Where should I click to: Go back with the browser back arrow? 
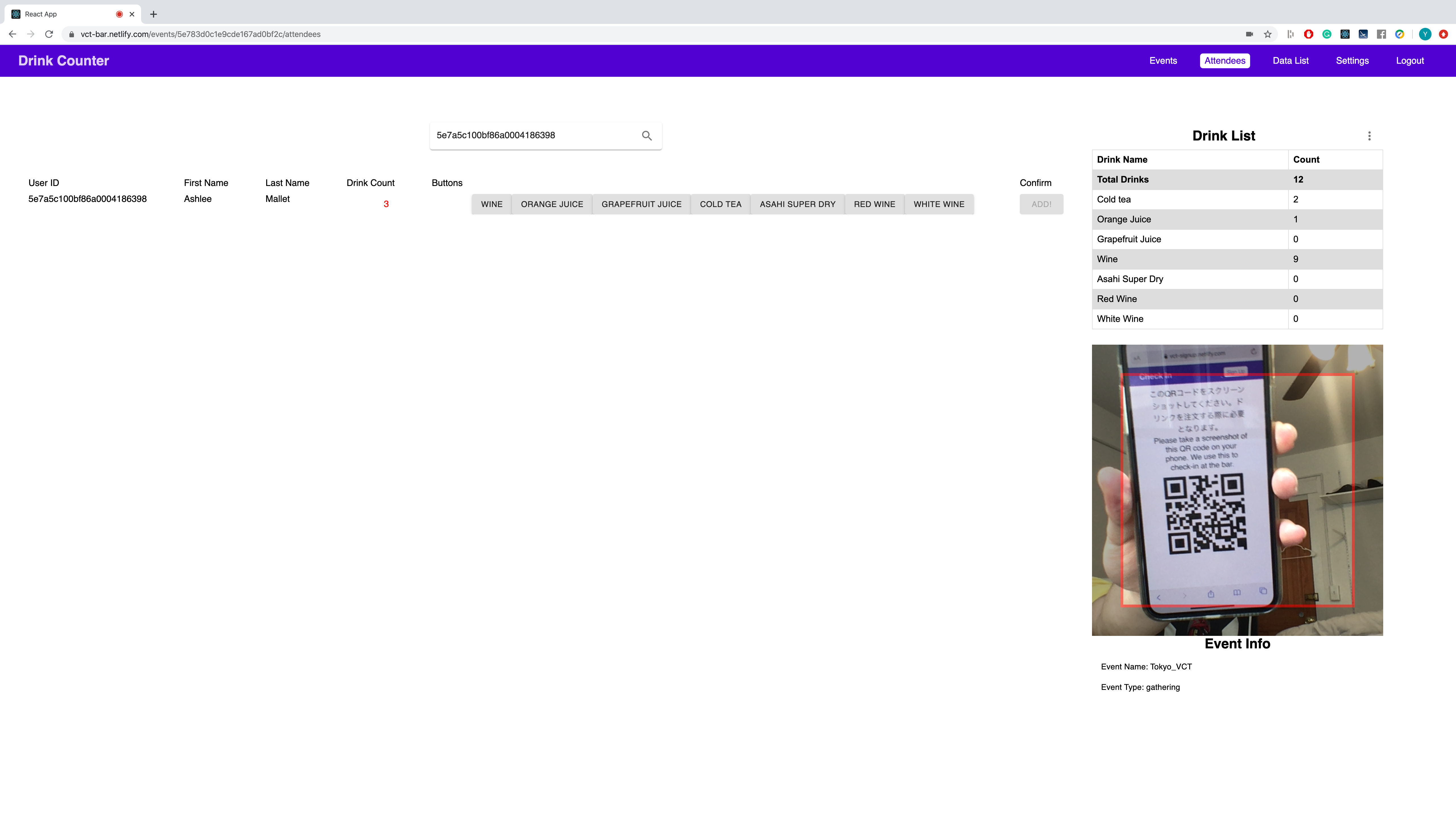(13, 34)
